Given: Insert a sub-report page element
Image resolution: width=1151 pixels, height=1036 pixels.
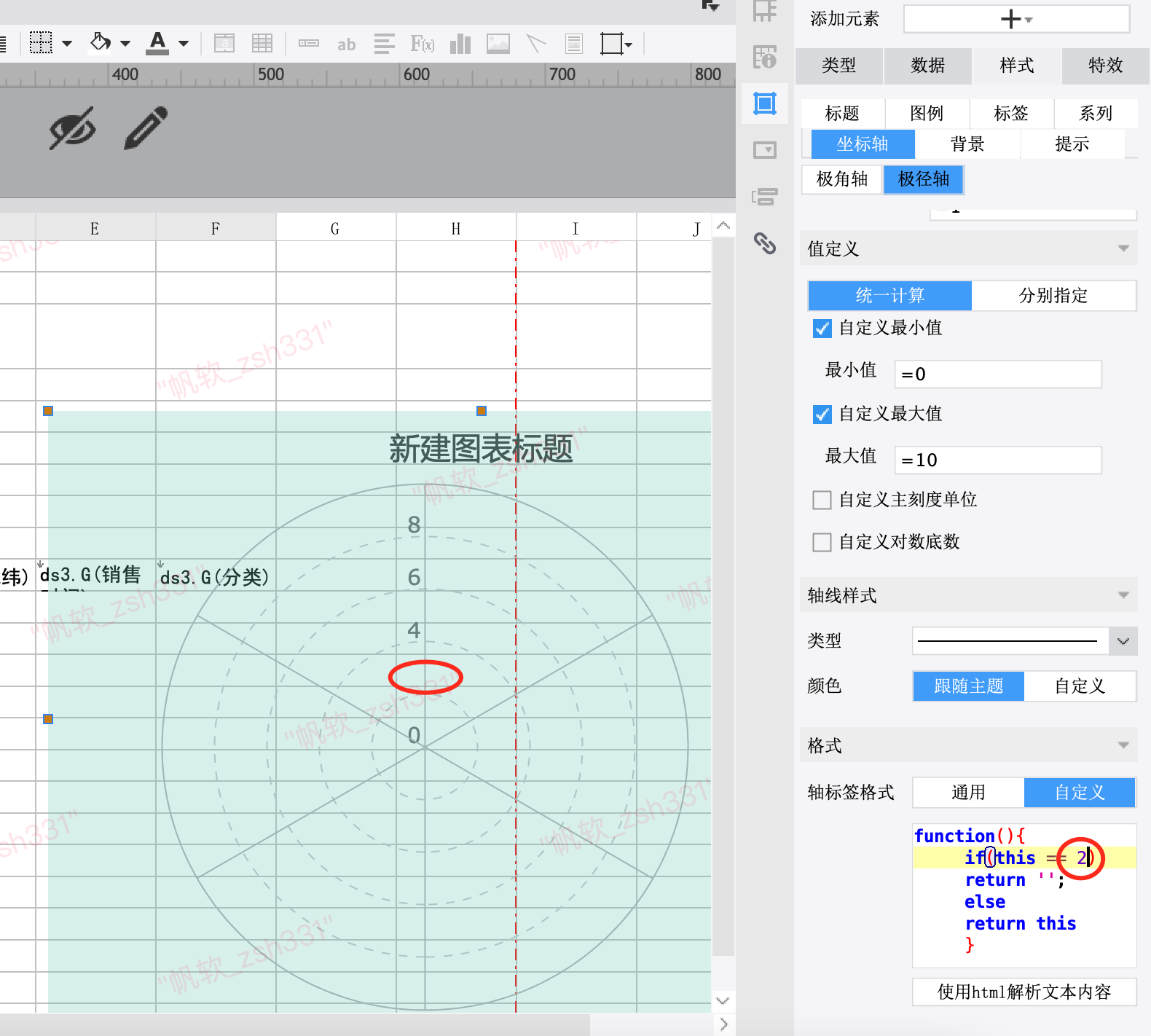Looking at the screenshot, I should pos(574,44).
